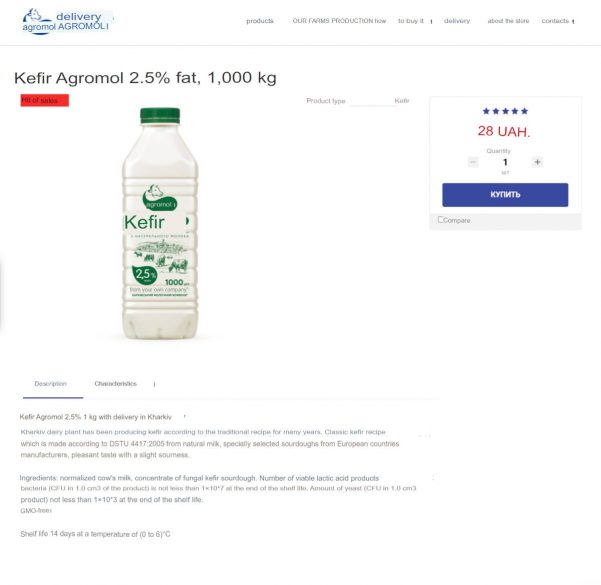Open the products menu item
This screenshot has width=601, height=585.
click(x=259, y=21)
